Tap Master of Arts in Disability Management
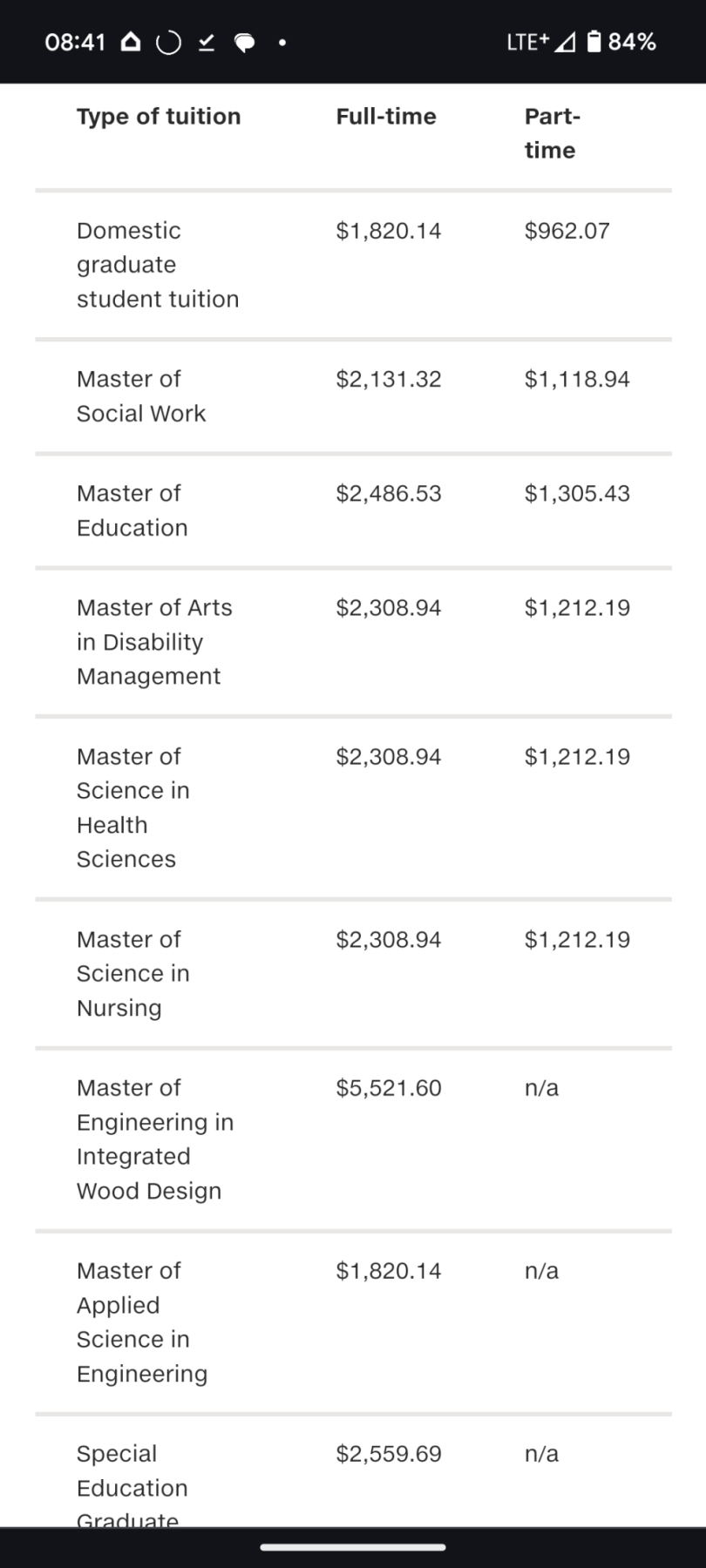The width and height of the screenshot is (706, 1568). [154, 642]
